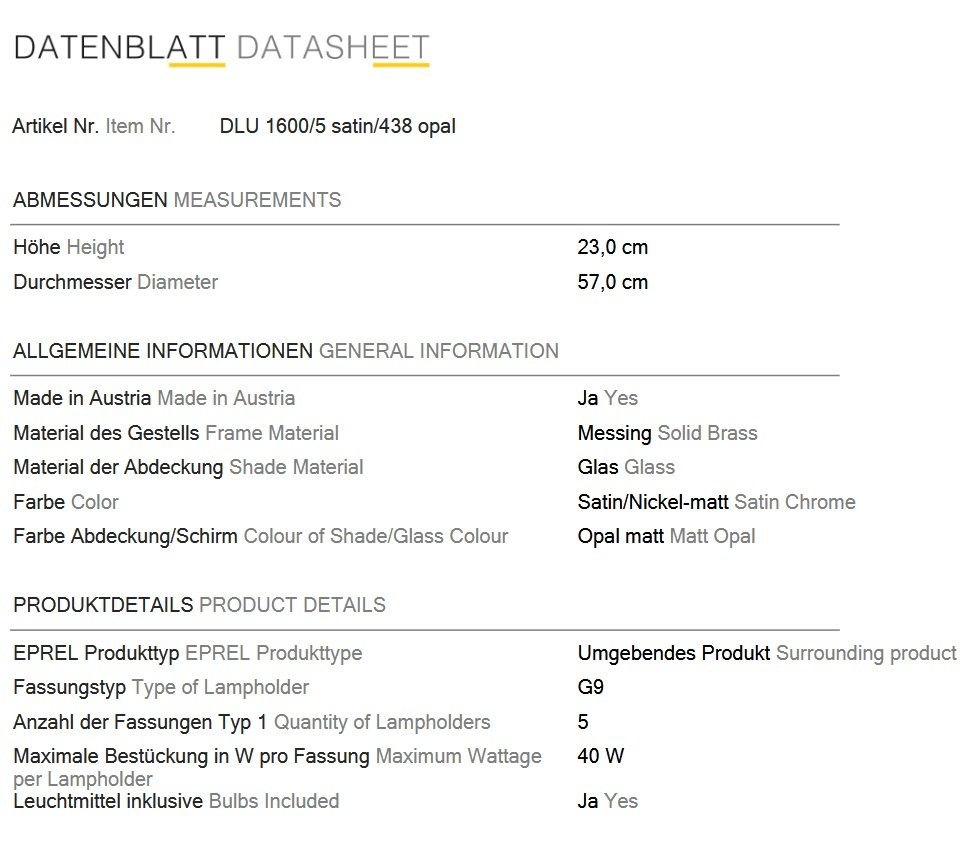Select the 40 W maximum wattage value

pos(601,756)
